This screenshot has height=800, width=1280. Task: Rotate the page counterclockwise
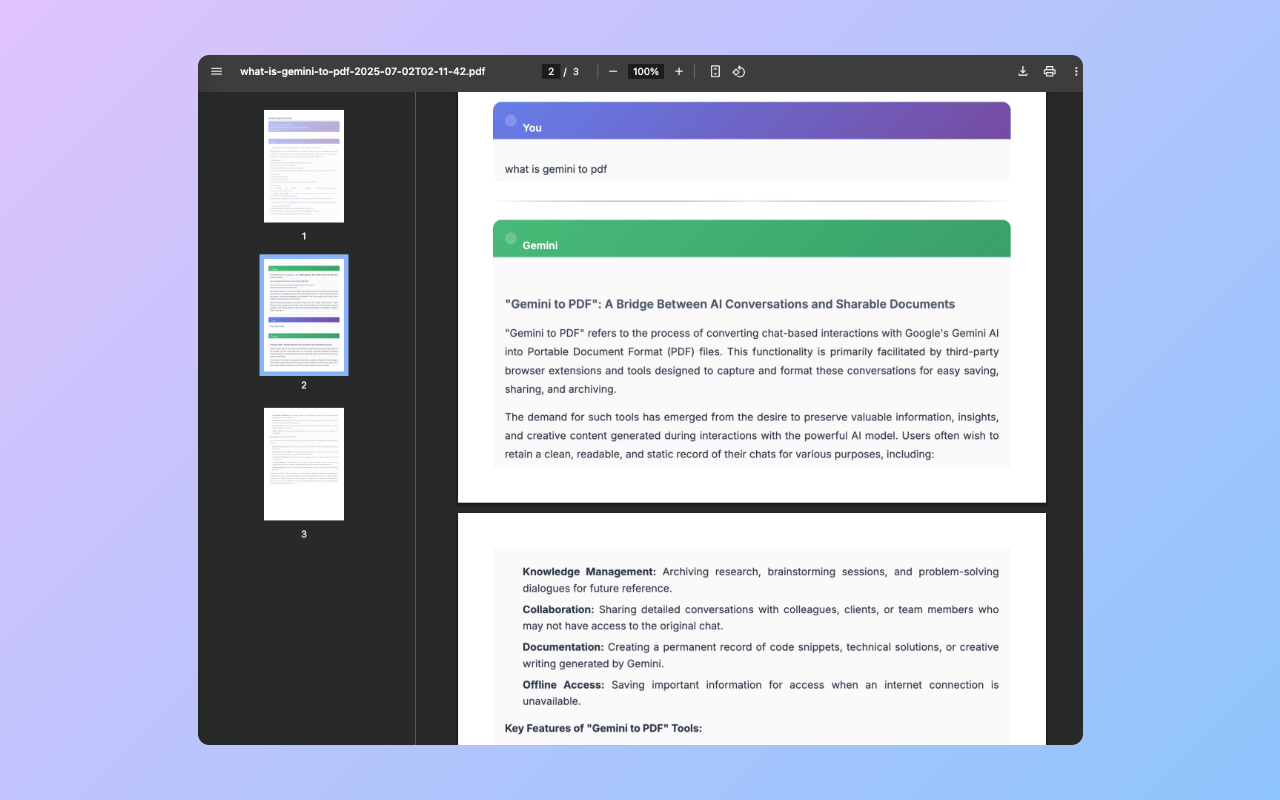coord(739,71)
